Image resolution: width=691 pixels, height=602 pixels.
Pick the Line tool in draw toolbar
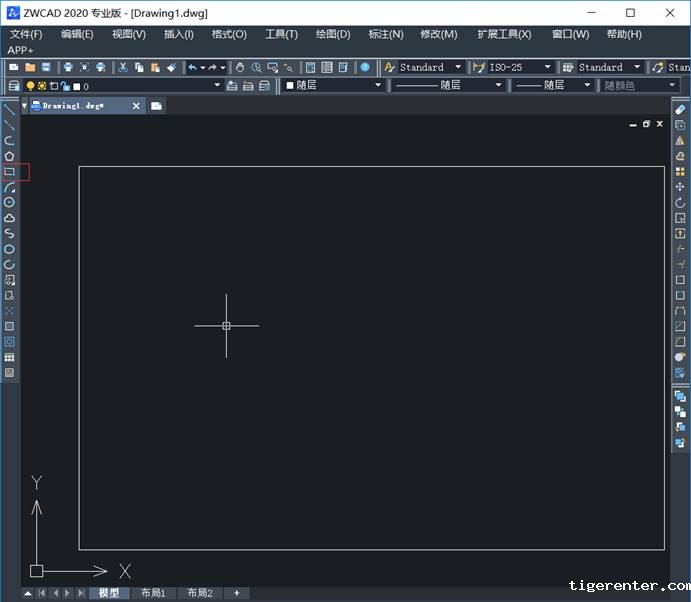[9, 109]
